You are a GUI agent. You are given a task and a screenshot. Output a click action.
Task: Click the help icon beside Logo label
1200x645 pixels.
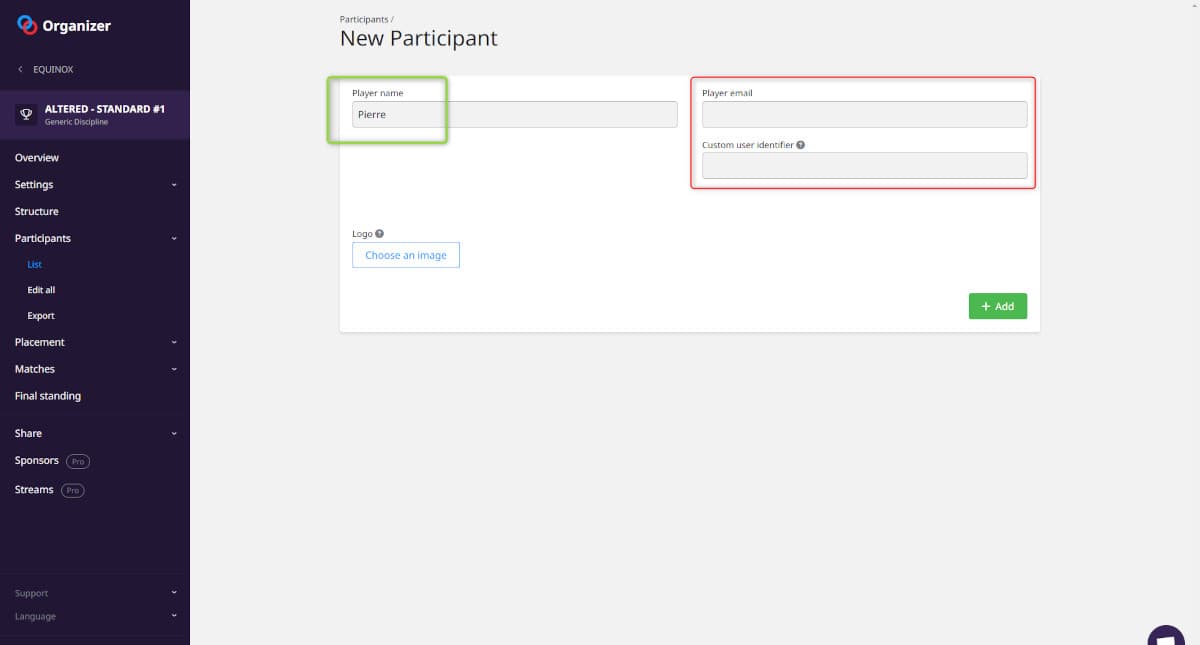coord(379,234)
